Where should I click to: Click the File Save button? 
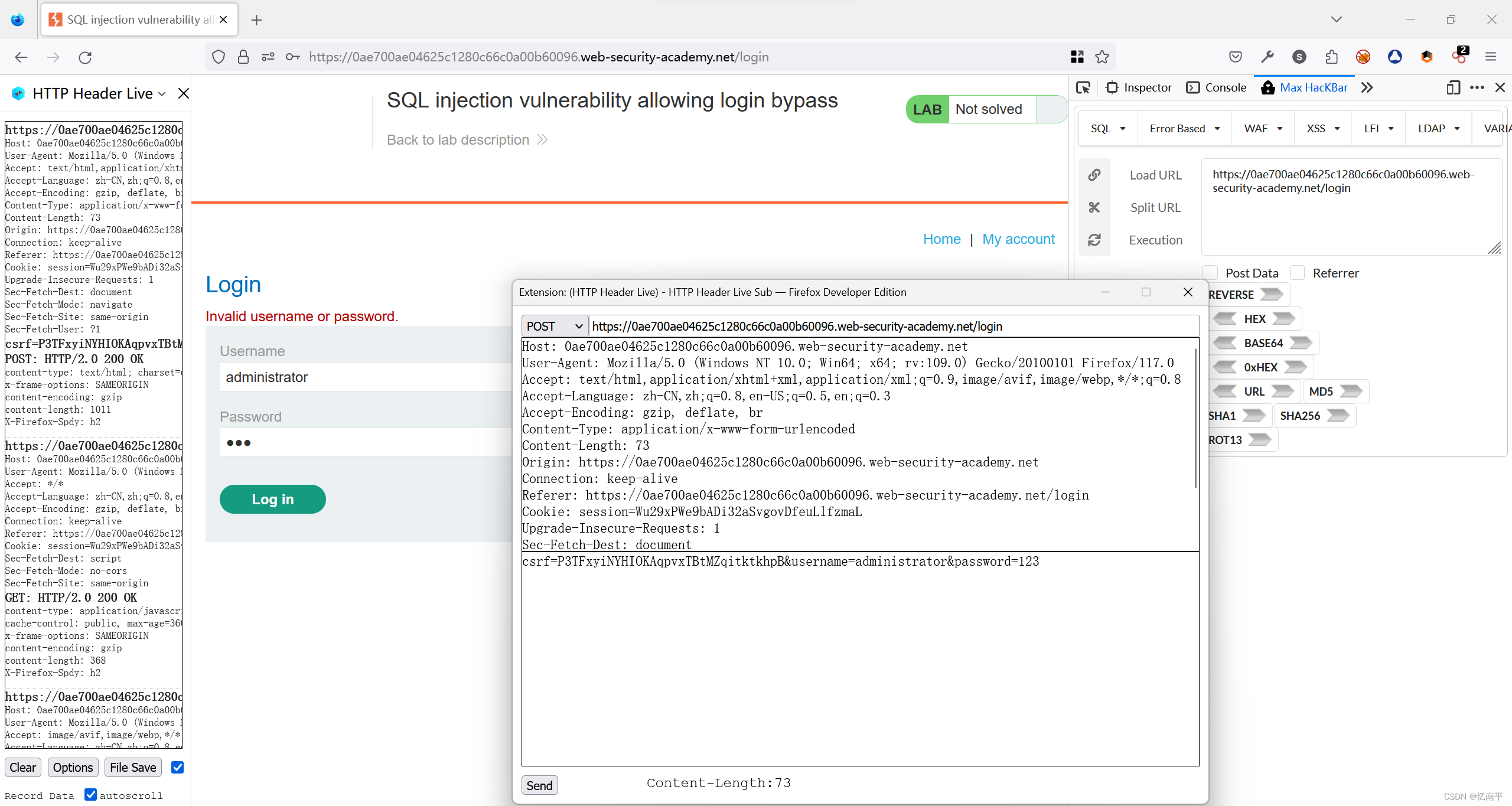(133, 768)
